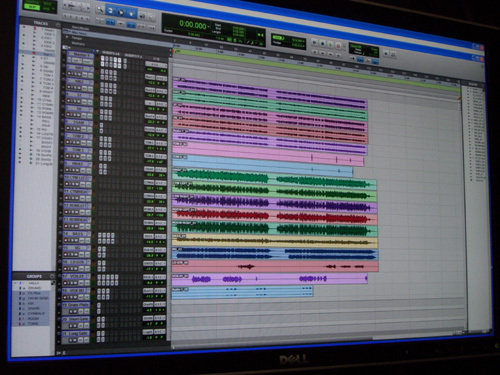This screenshot has height=375, width=500.
Task: Click the transport Play button
Action: pos(330,44)
